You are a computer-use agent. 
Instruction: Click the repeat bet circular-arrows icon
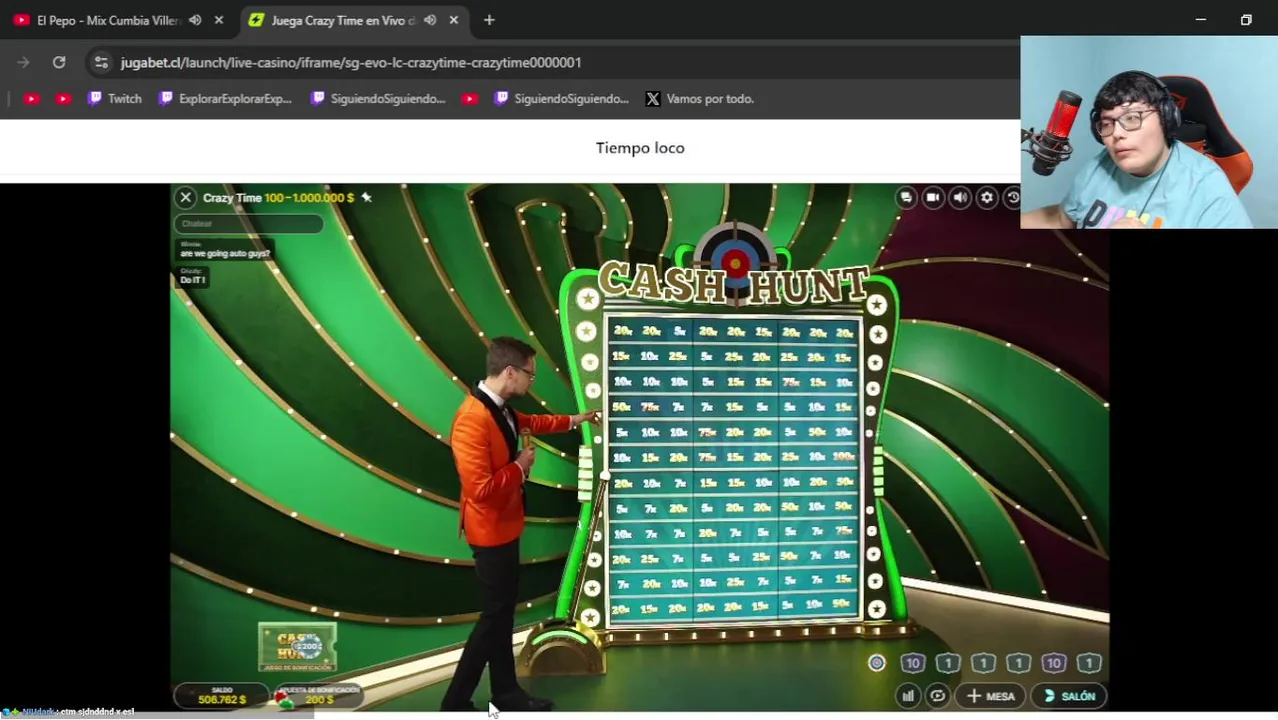pyautogui.click(x=937, y=696)
